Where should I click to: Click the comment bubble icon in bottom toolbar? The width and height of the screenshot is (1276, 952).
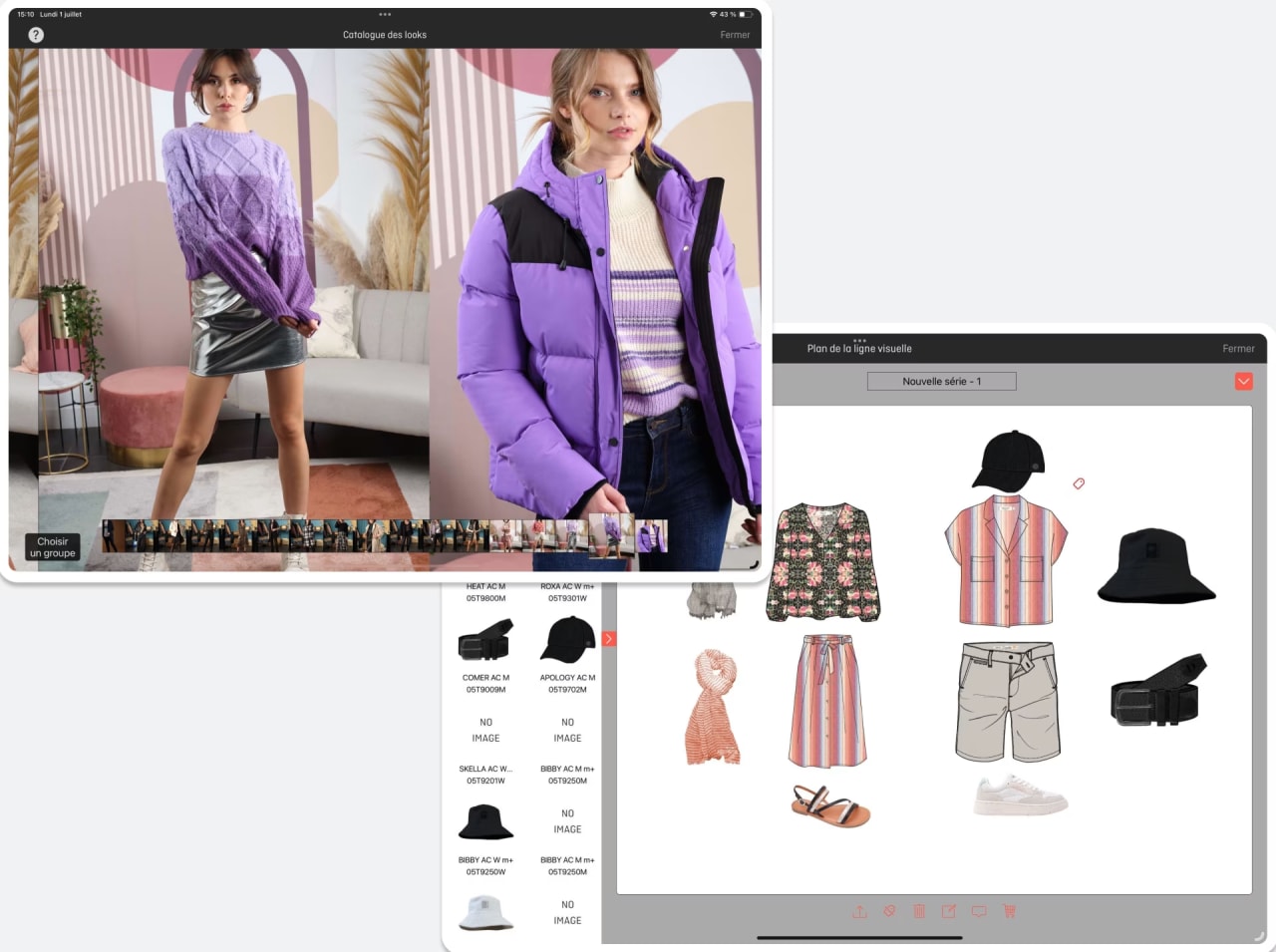tap(979, 911)
